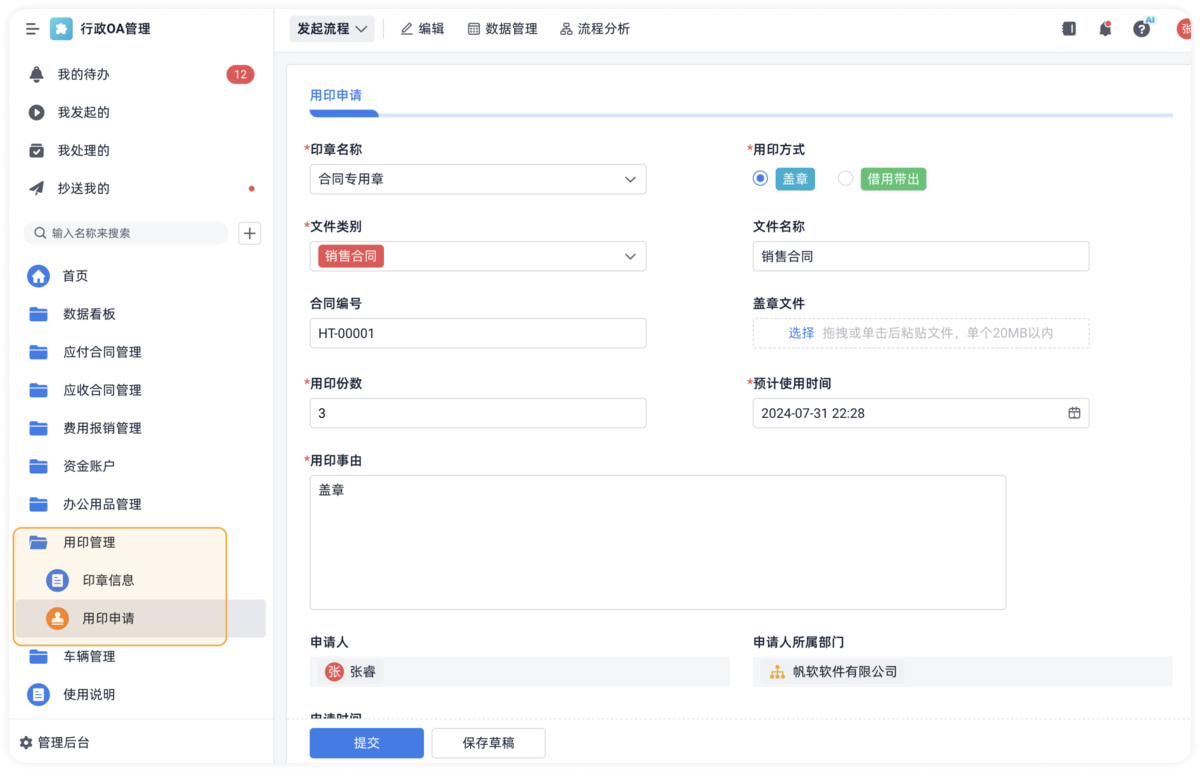Open calendar picker icon in 预计使用时间
The image size is (1200, 772).
point(1074,413)
